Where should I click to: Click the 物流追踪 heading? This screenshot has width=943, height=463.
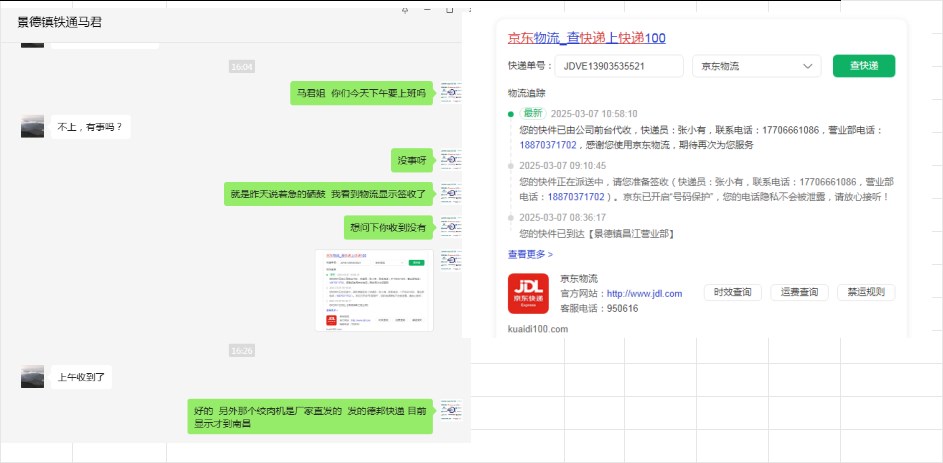click(526, 93)
